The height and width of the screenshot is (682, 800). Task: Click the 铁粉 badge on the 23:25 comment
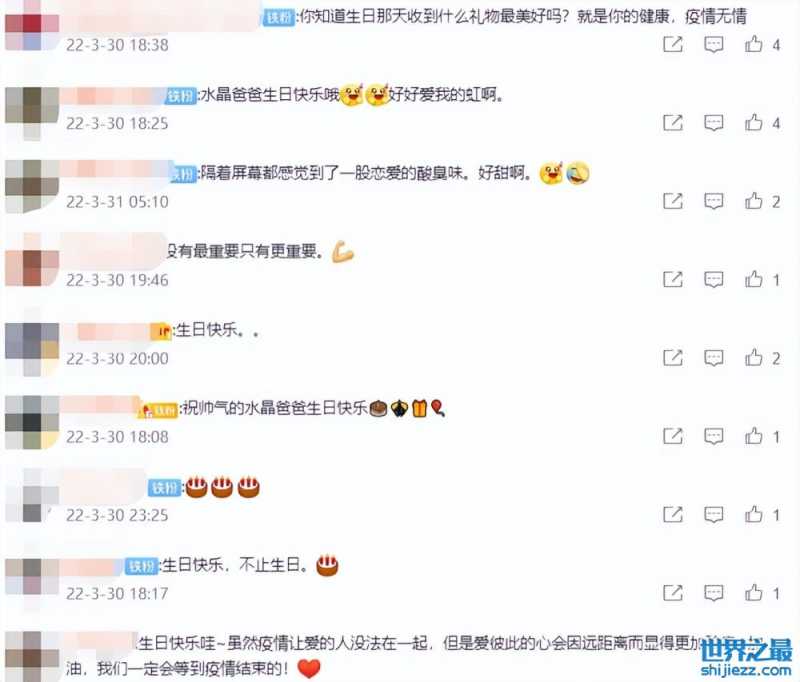coord(165,488)
